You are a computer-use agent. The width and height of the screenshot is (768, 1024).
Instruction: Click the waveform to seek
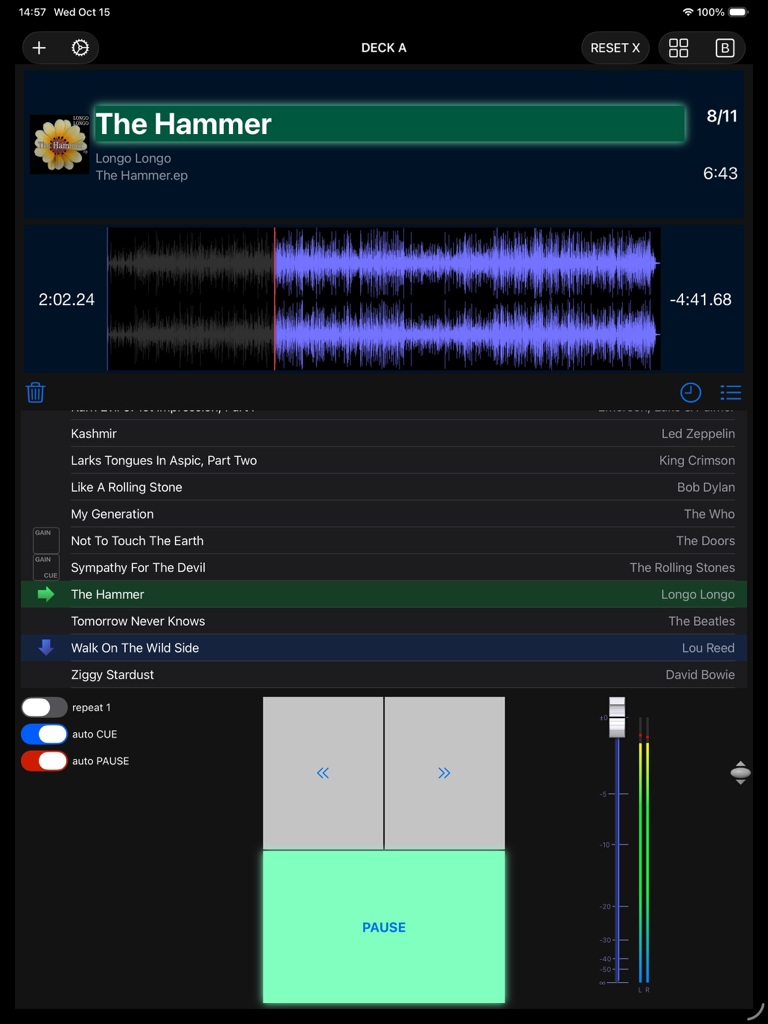click(384, 299)
